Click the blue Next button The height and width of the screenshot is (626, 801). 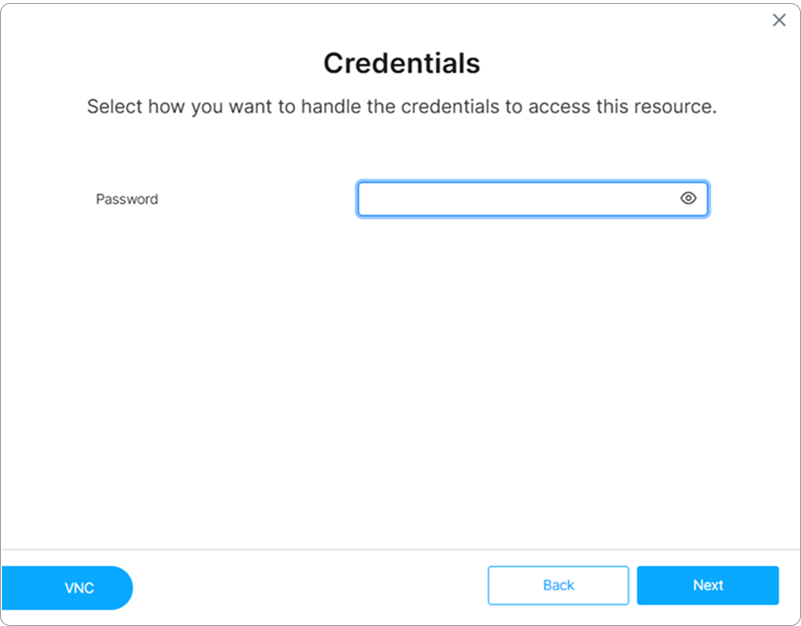707,585
